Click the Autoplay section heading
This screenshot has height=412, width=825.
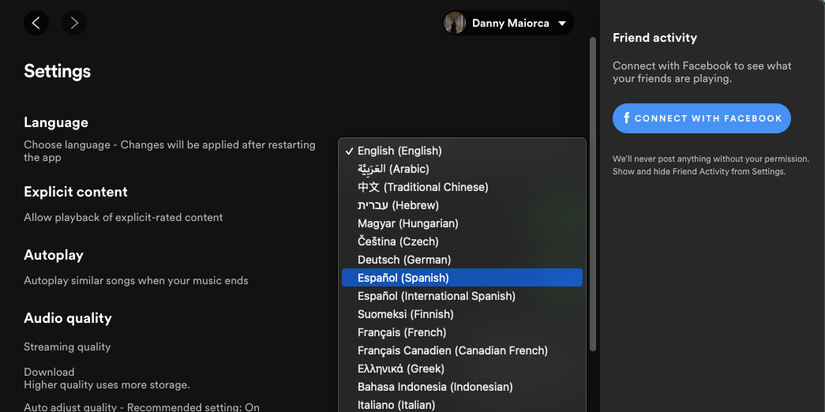54,255
